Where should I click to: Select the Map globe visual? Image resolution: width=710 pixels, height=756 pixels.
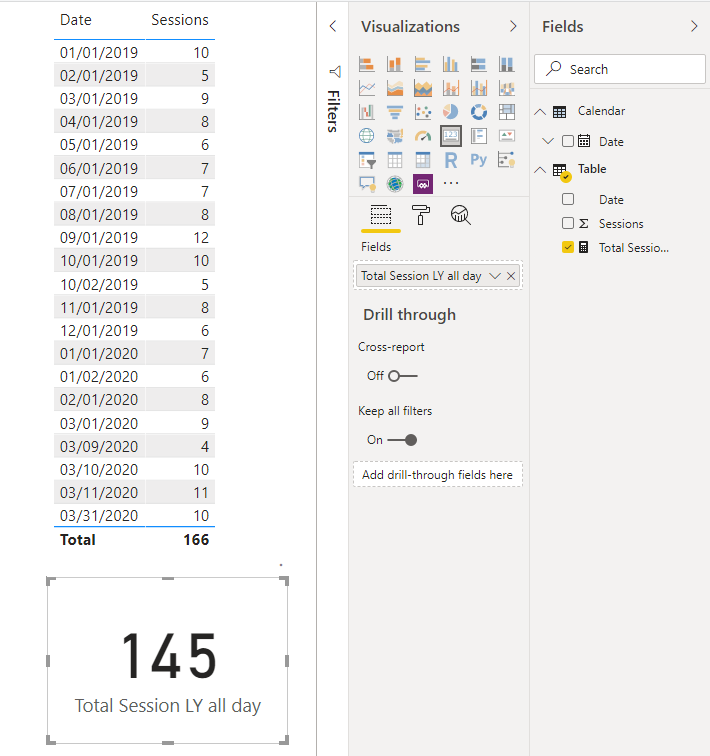367,136
